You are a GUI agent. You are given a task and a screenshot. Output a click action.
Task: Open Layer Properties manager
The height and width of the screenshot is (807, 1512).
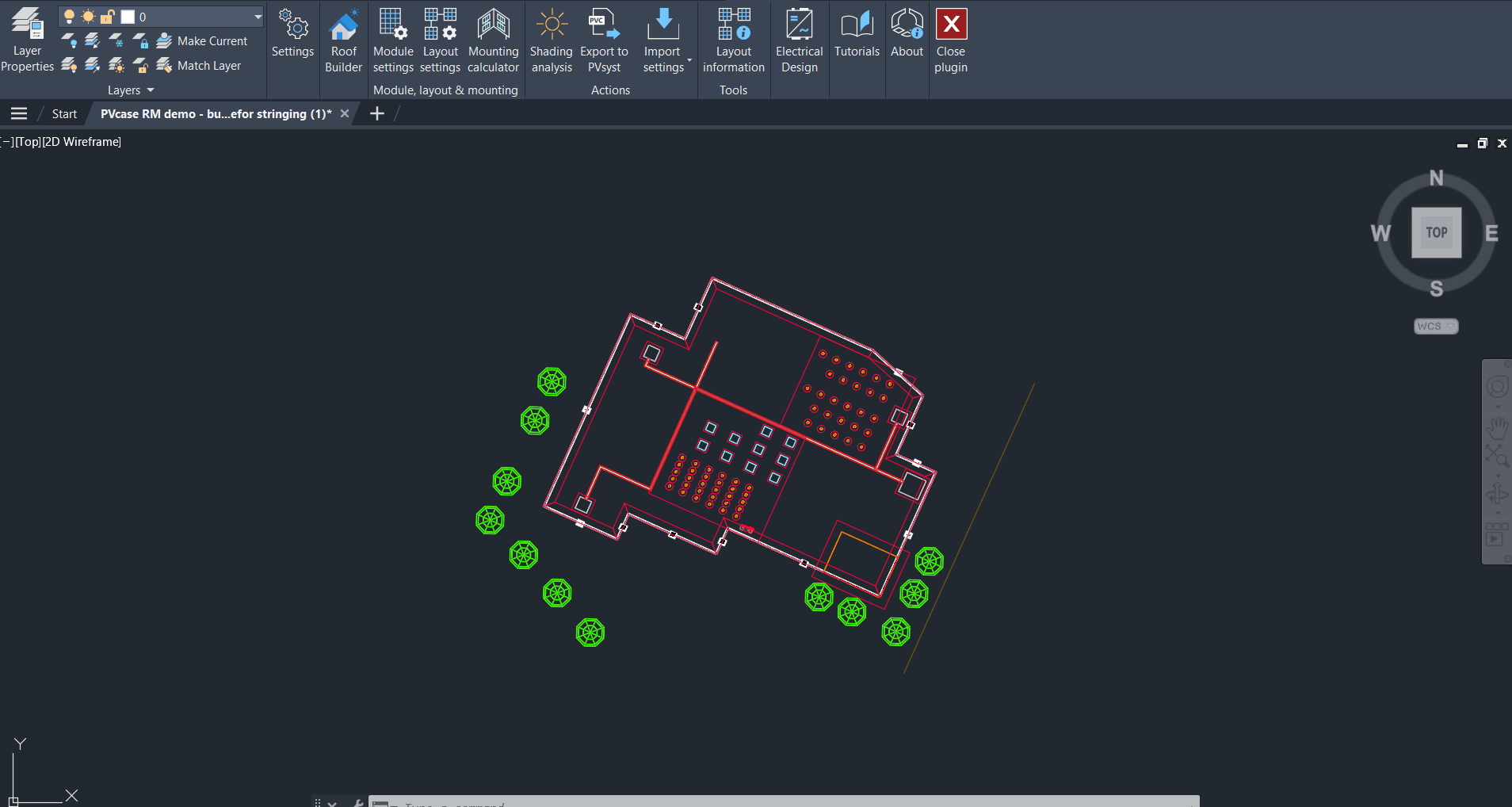27,40
